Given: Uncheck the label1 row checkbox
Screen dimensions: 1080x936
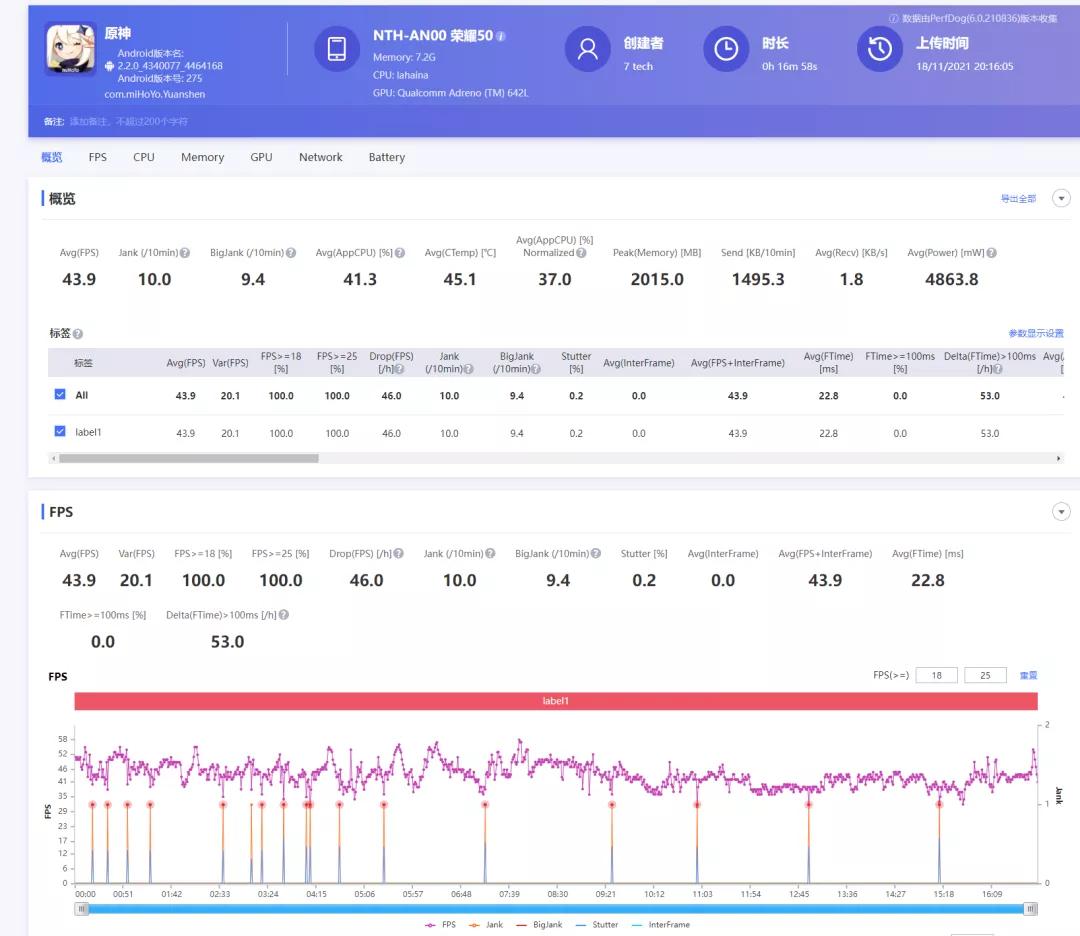Looking at the screenshot, I should [x=60, y=431].
